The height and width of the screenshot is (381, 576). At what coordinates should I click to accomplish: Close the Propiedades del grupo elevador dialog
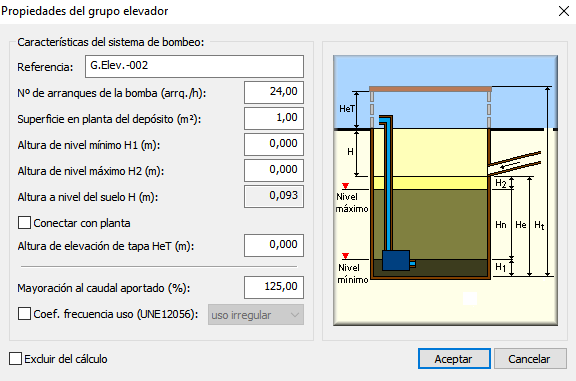click(x=564, y=11)
